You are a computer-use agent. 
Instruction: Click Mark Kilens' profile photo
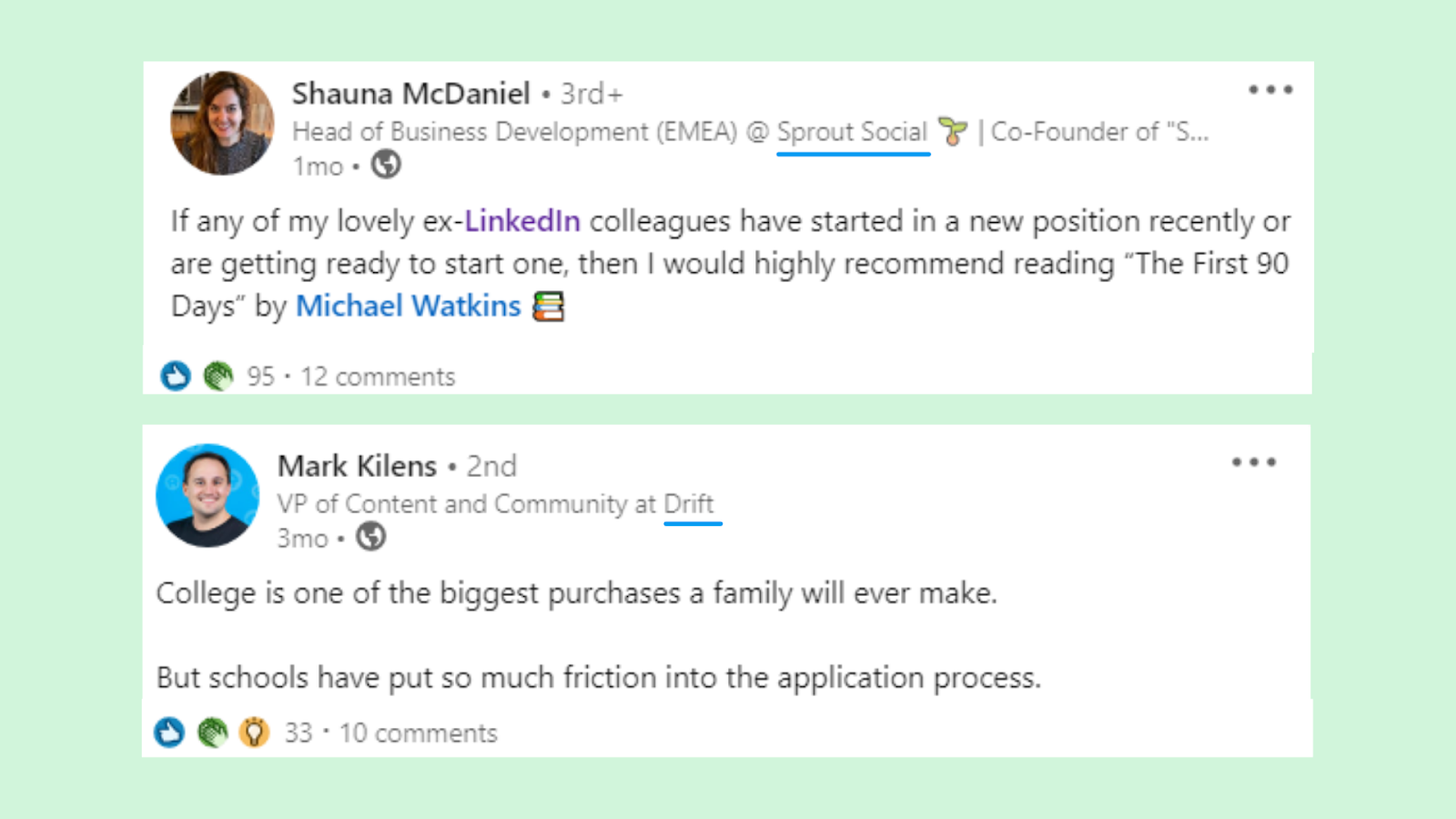(207, 496)
